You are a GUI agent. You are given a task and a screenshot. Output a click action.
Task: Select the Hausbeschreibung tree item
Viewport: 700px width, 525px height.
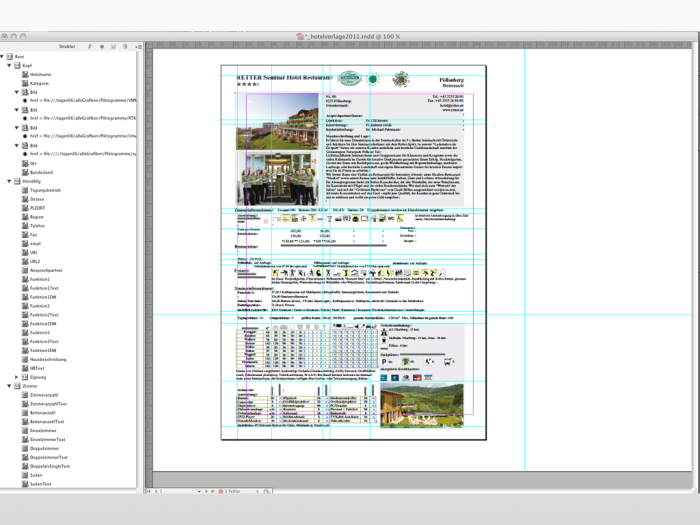[48, 359]
